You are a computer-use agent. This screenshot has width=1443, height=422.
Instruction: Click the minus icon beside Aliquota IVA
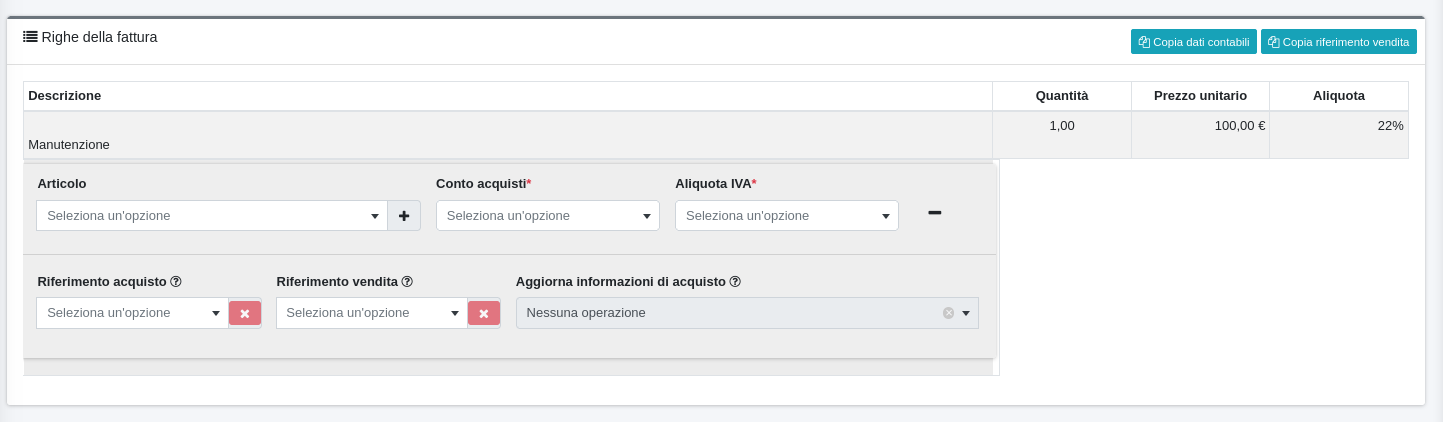click(x=934, y=213)
